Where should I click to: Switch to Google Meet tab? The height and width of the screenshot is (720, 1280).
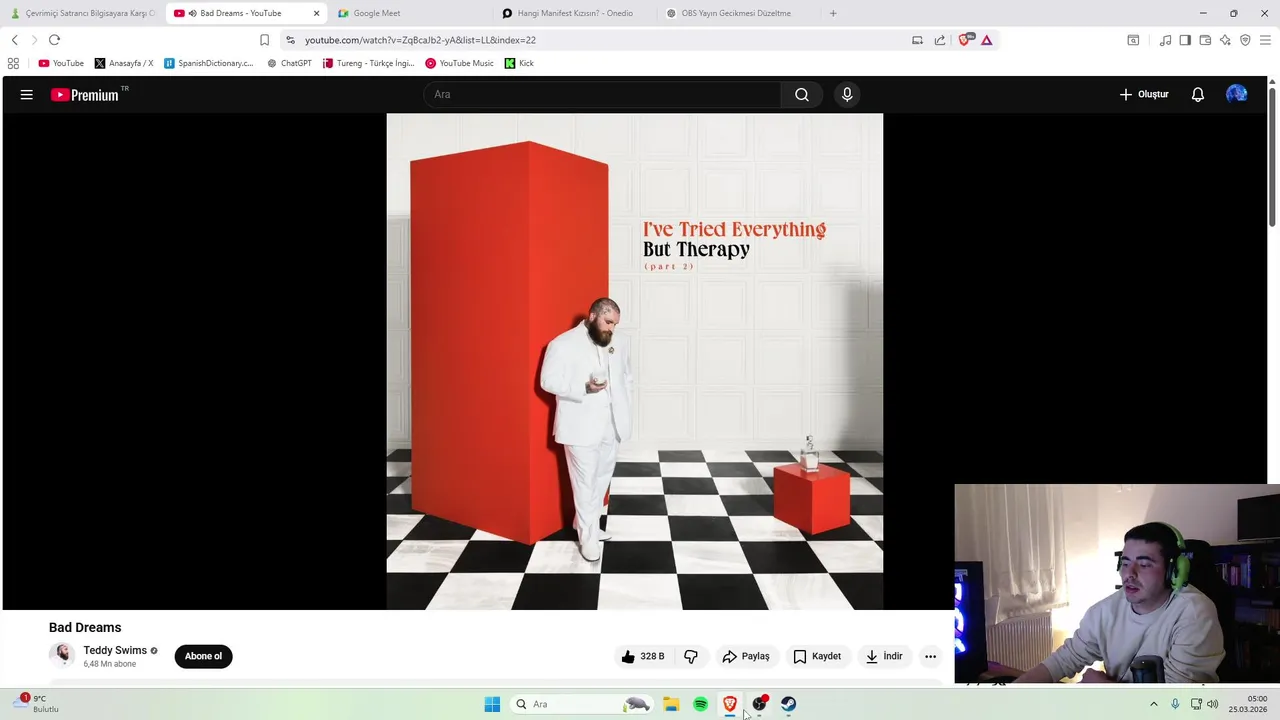coord(408,13)
